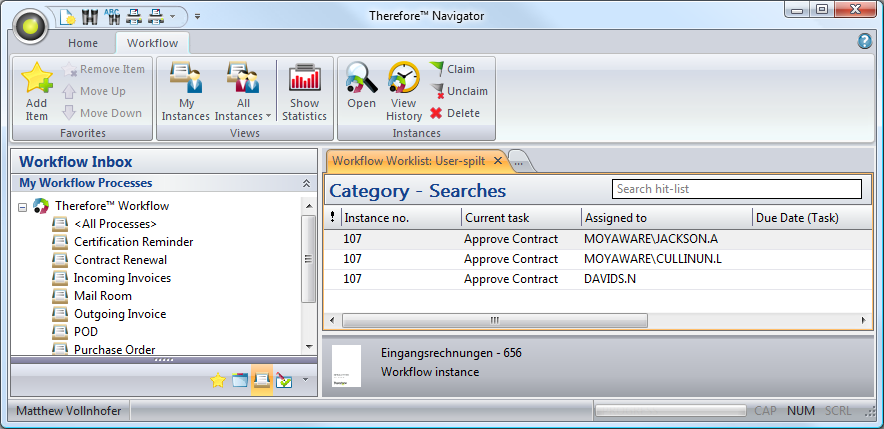The image size is (884, 429).
Task: Expand the quick access toolbar dropdown arrow
Action: [x=173, y=16]
